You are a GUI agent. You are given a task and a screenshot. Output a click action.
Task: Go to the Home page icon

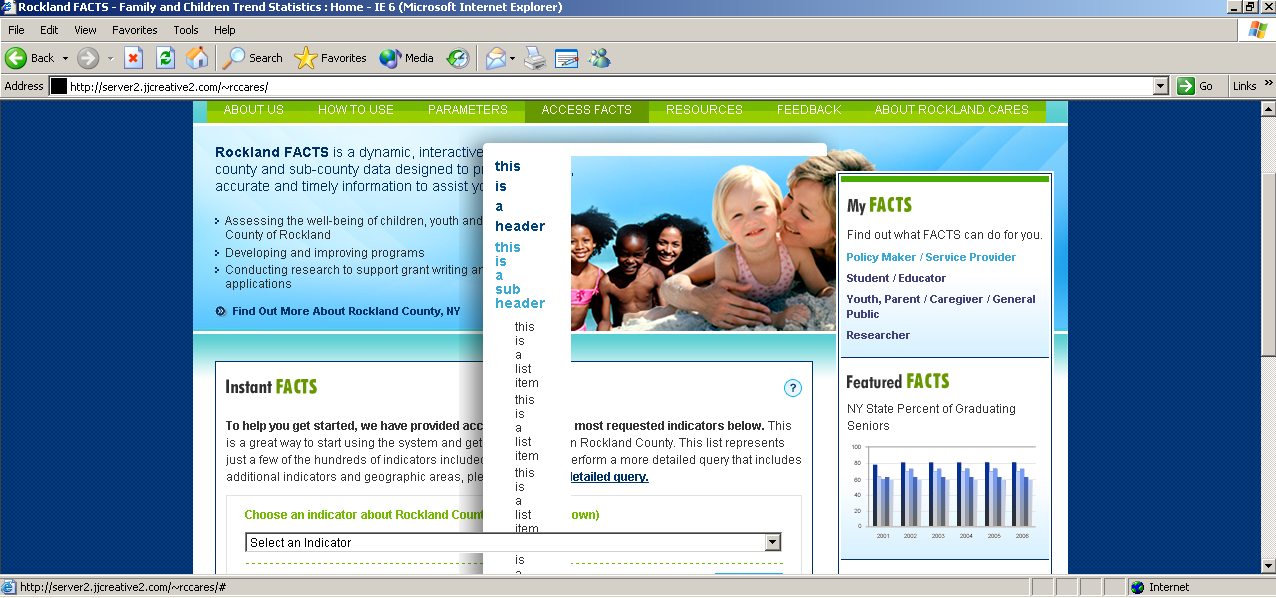[x=197, y=58]
